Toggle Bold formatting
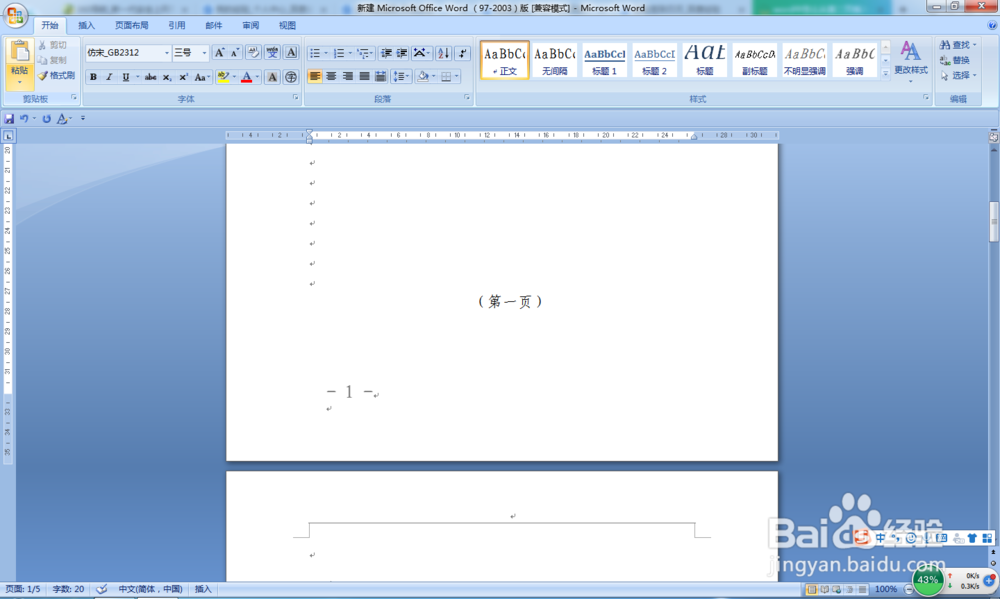Image resolution: width=1000 pixels, height=599 pixels. pos(93,77)
